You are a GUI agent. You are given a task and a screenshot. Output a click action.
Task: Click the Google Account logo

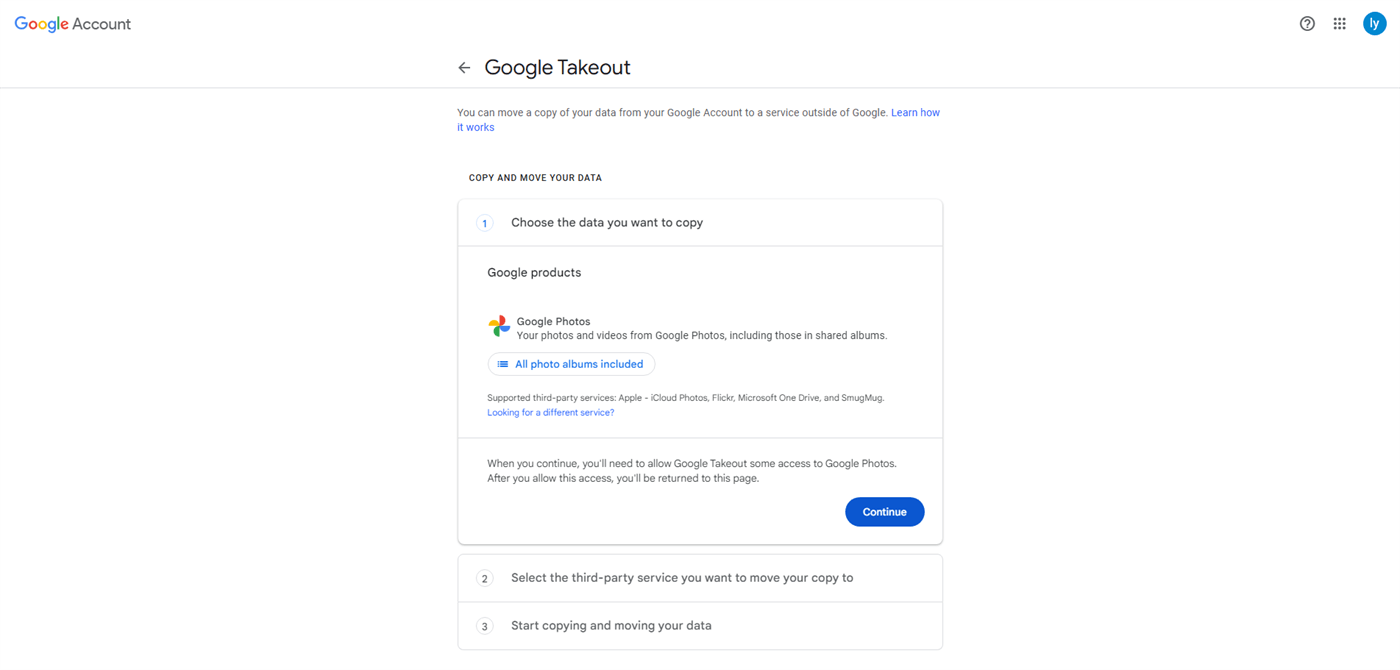pyautogui.click(x=73, y=24)
